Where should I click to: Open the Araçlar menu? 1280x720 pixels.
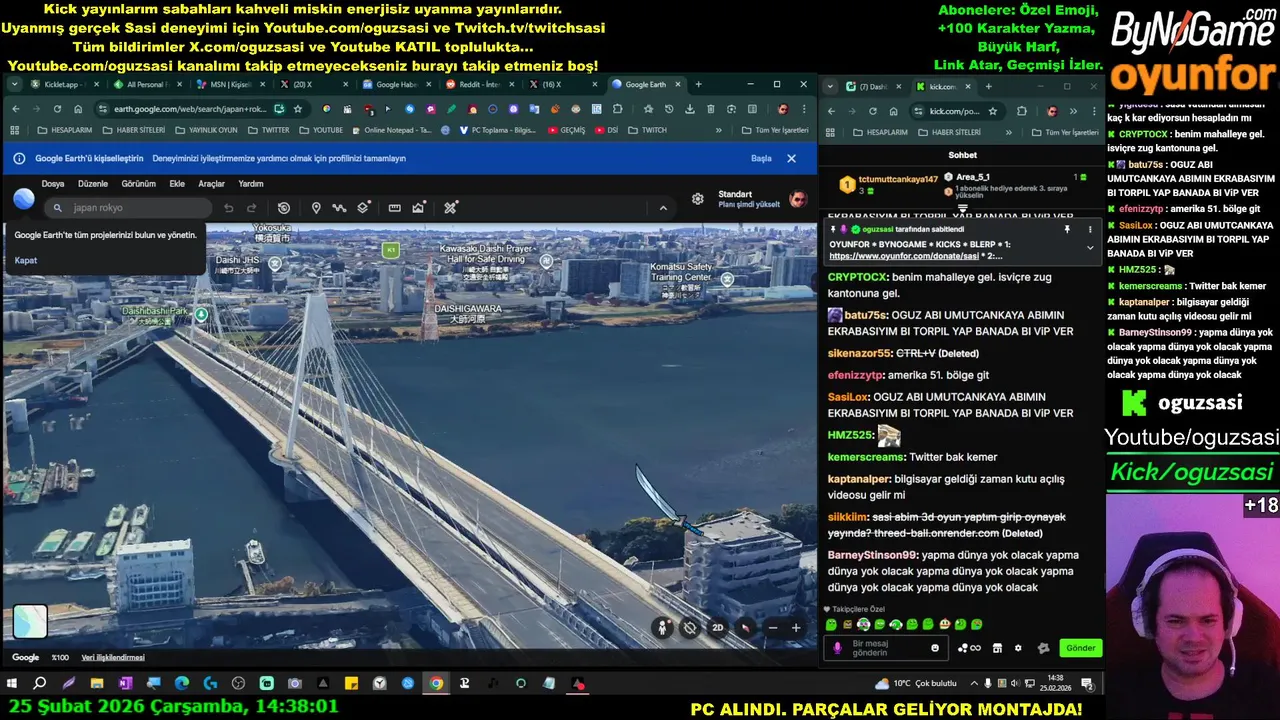211,184
